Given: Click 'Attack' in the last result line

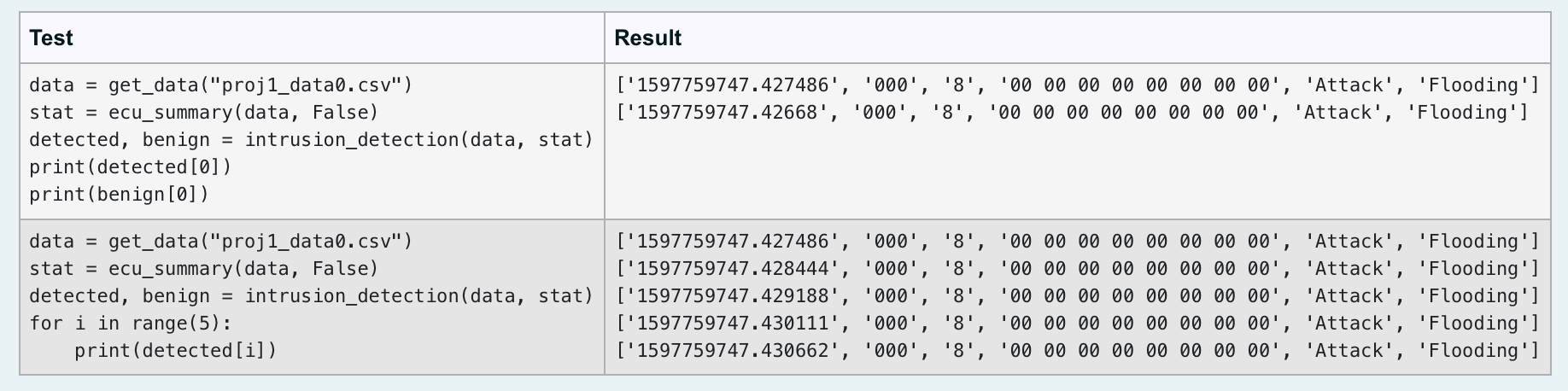Looking at the screenshot, I should pos(1349,351).
